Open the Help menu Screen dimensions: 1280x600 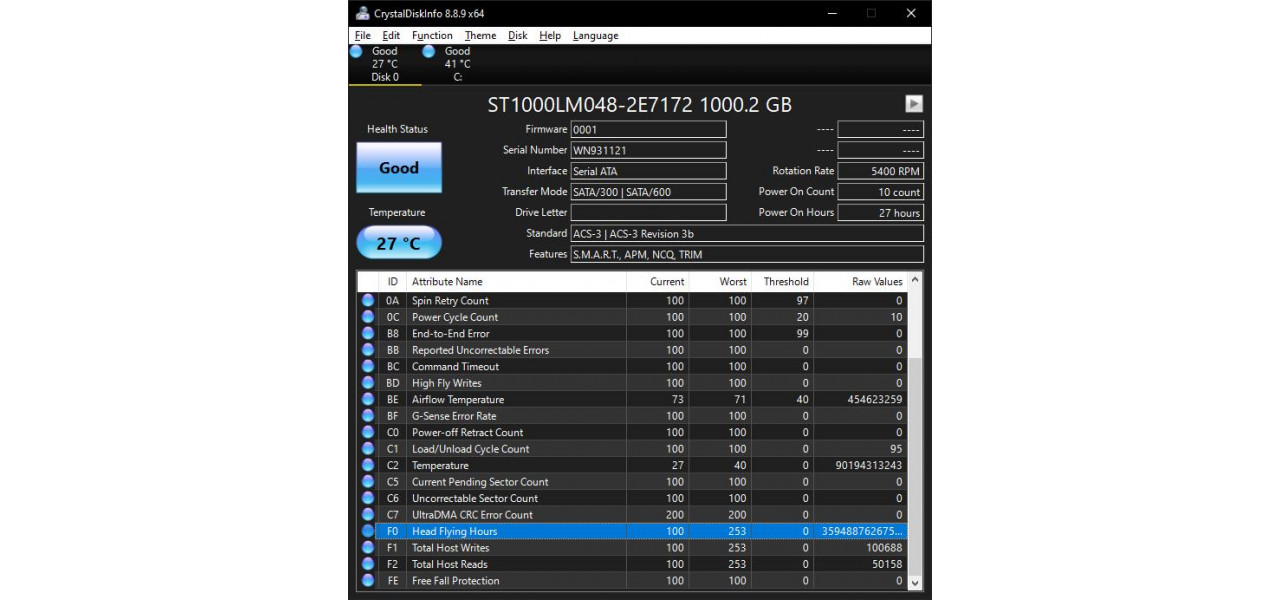[550, 35]
